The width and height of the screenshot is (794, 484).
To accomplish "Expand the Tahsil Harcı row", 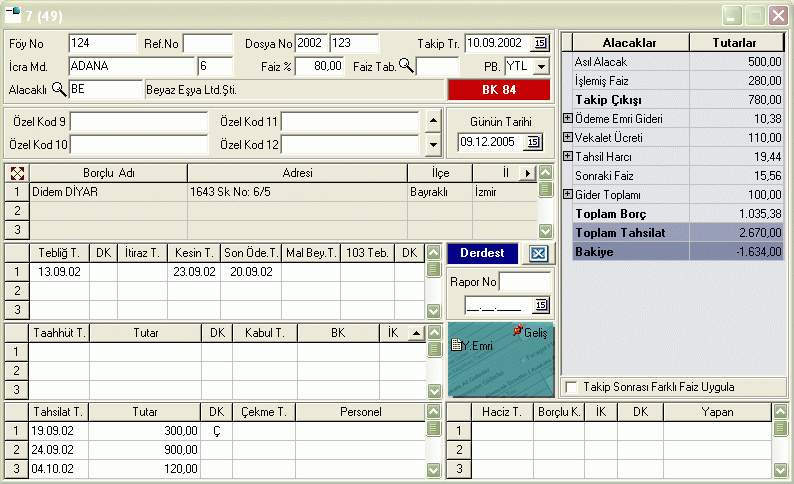I will [x=568, y=156].
